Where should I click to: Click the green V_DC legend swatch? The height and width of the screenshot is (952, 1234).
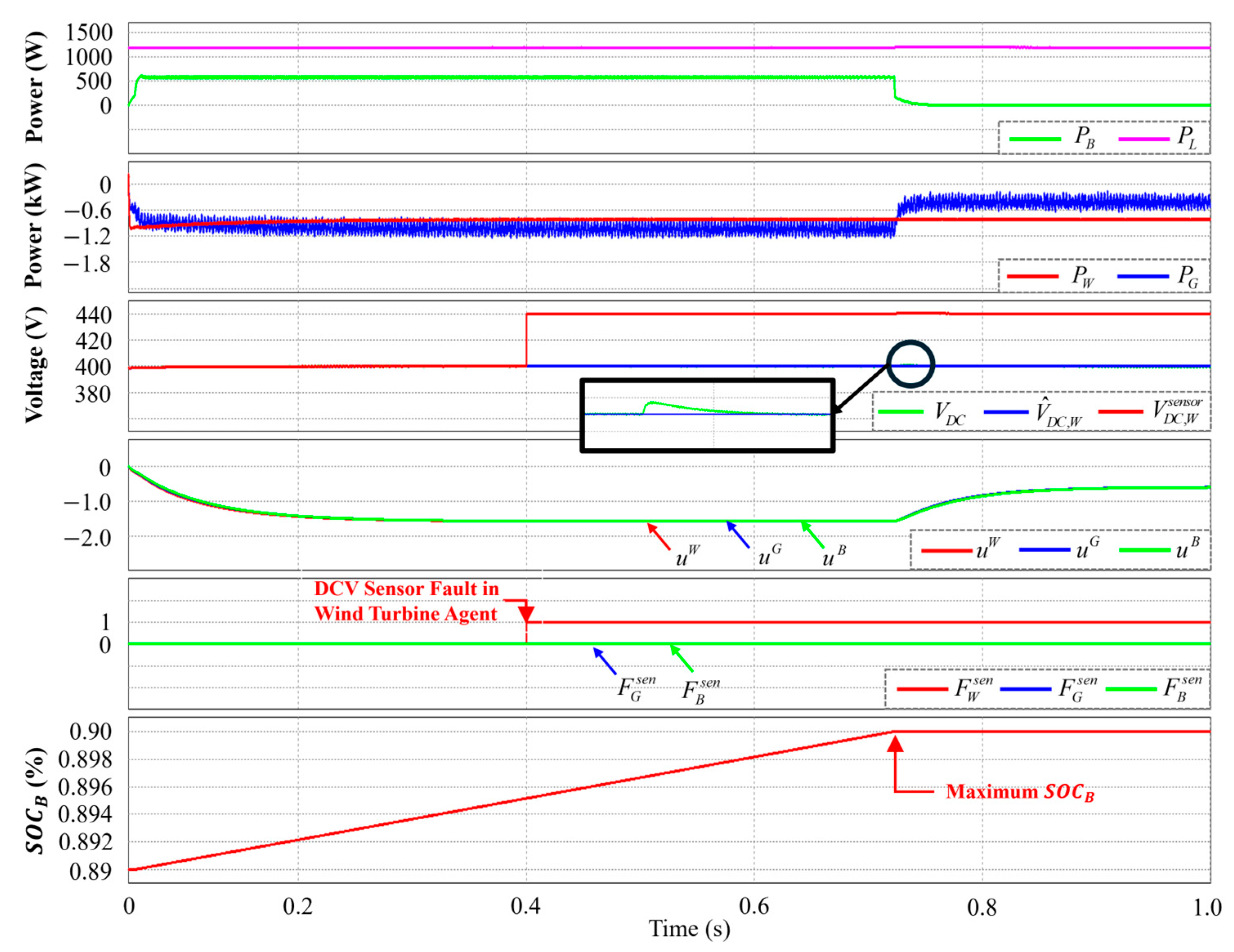pyautogui.click(x=900, y=411)
